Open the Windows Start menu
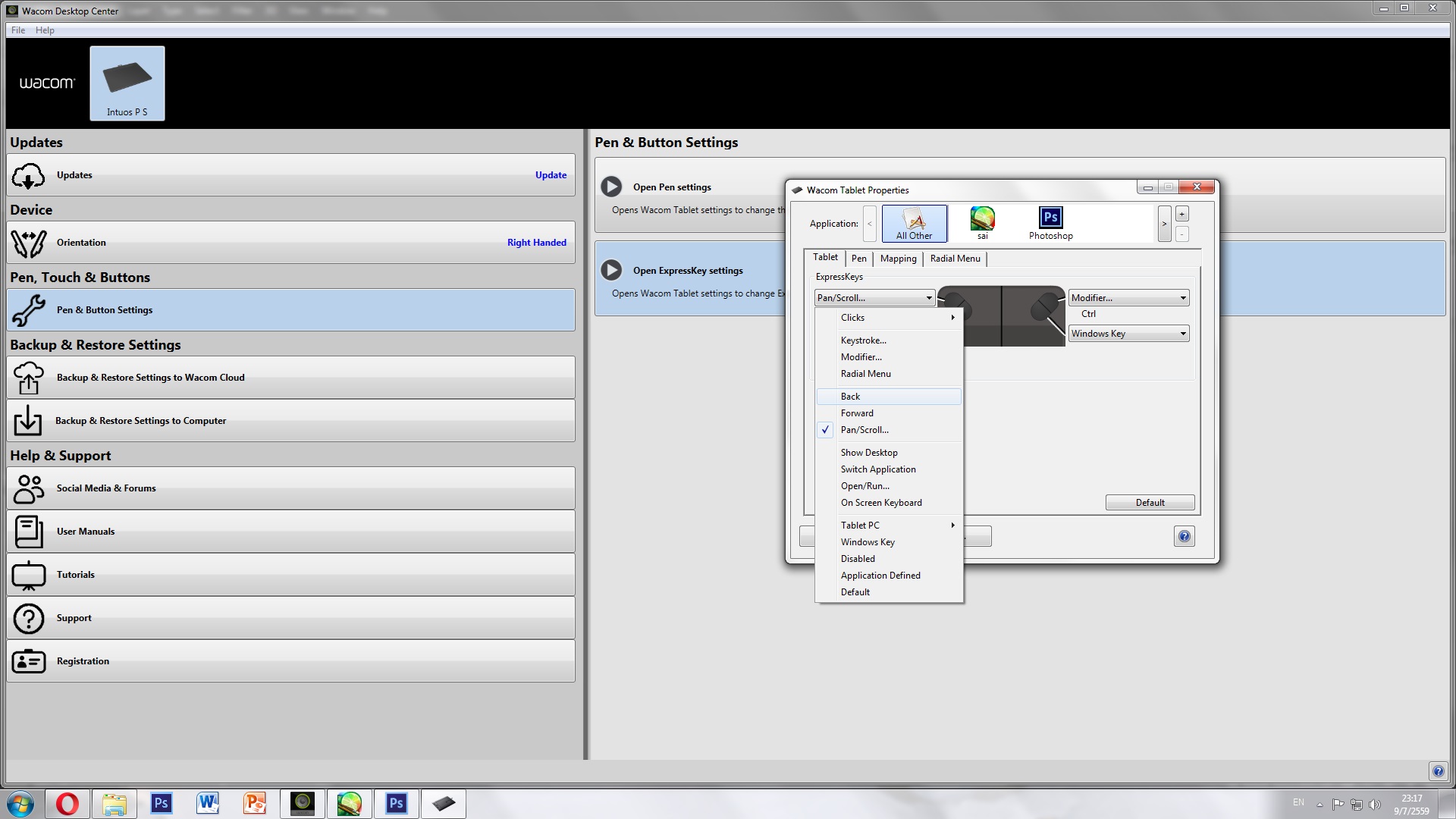This screenshot has height=819, width=1456. click(20, 804)
